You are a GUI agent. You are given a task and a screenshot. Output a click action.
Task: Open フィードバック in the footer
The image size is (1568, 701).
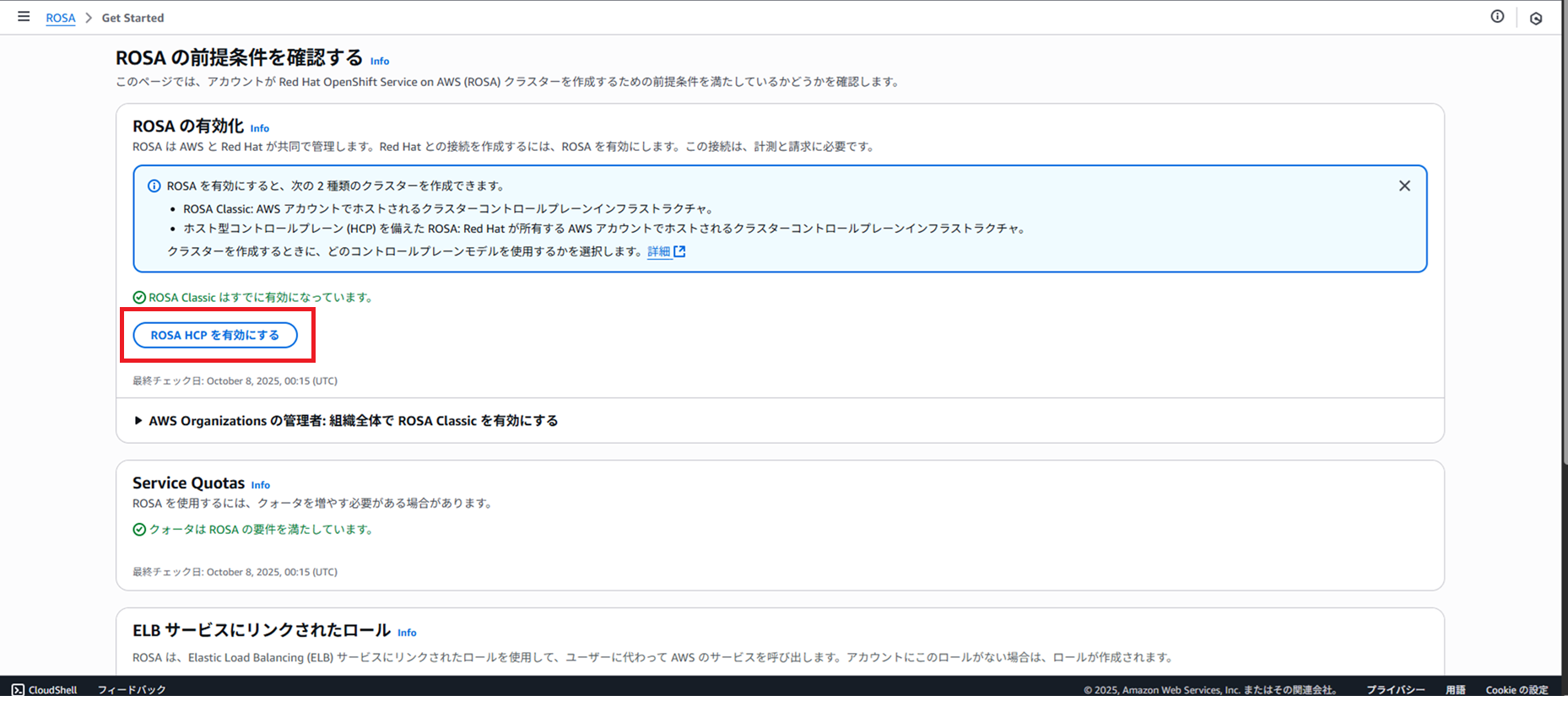click(132, 689)
